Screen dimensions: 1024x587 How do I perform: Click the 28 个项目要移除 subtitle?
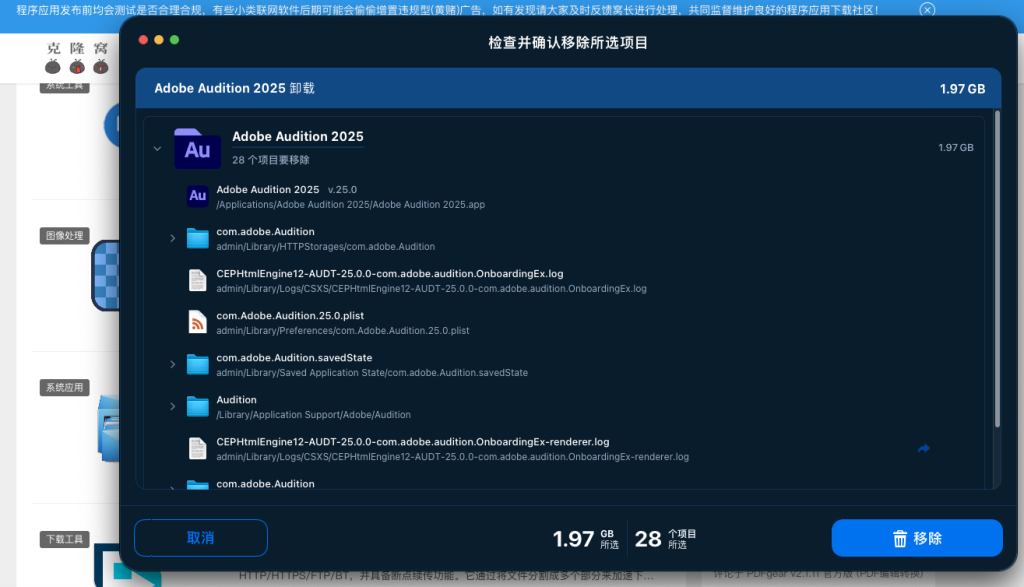click(x=271, y=160)
